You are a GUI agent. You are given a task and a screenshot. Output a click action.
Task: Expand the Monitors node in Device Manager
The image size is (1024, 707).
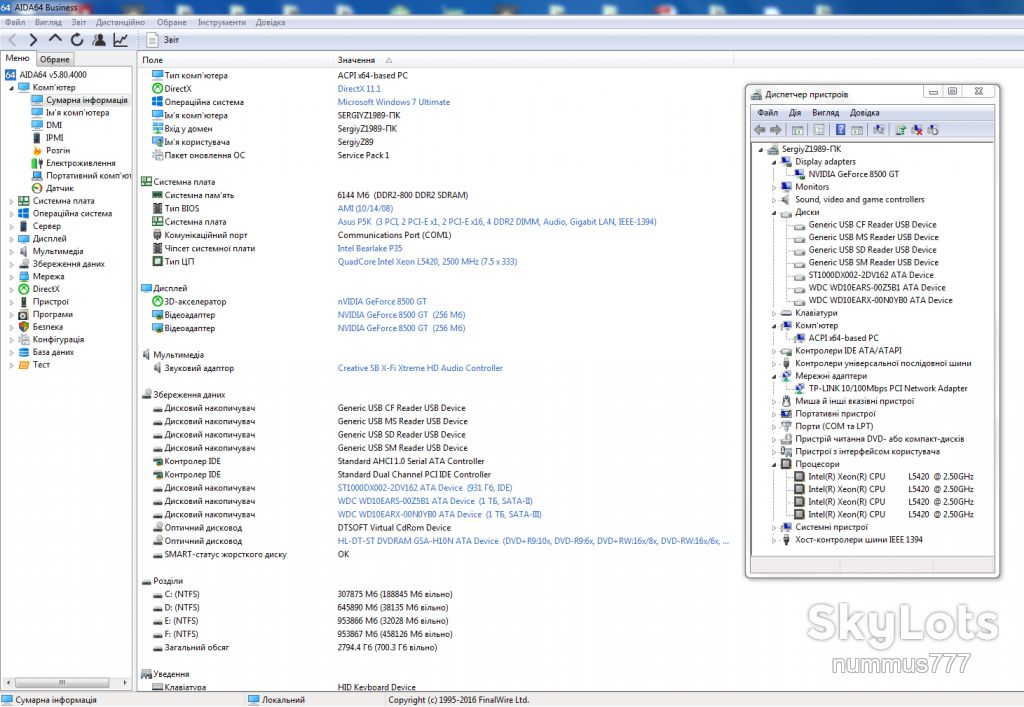(x=775, y=187)
